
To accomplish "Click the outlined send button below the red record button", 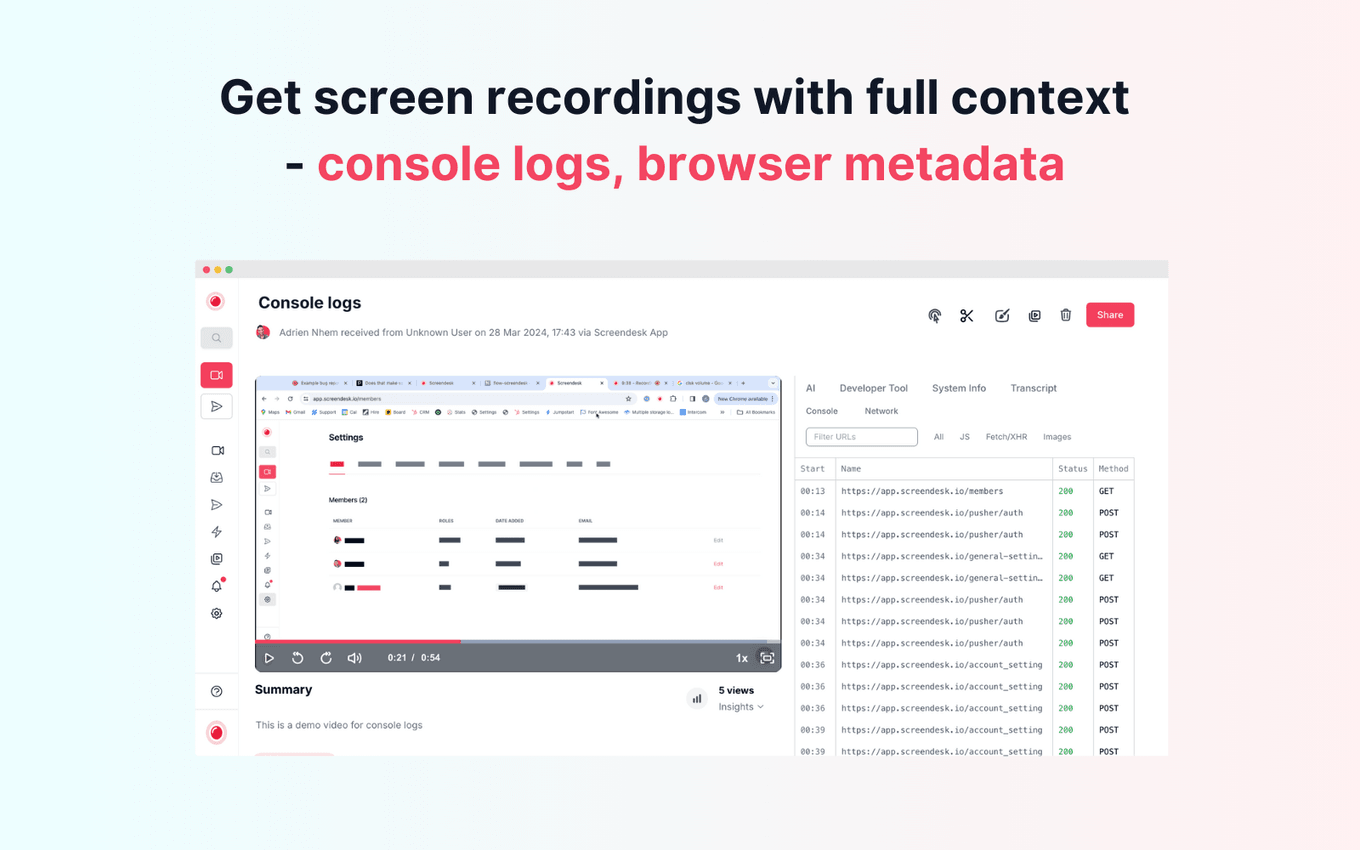I will pos(216,406).
